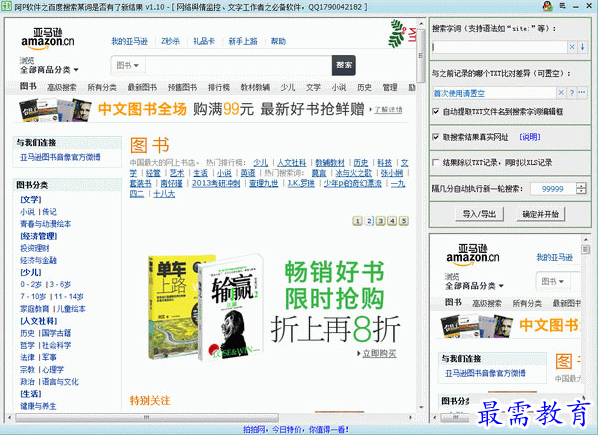Open 最新图书 in the book nav bar
This screenshot has height=445, width=599.
coord(142,87)
